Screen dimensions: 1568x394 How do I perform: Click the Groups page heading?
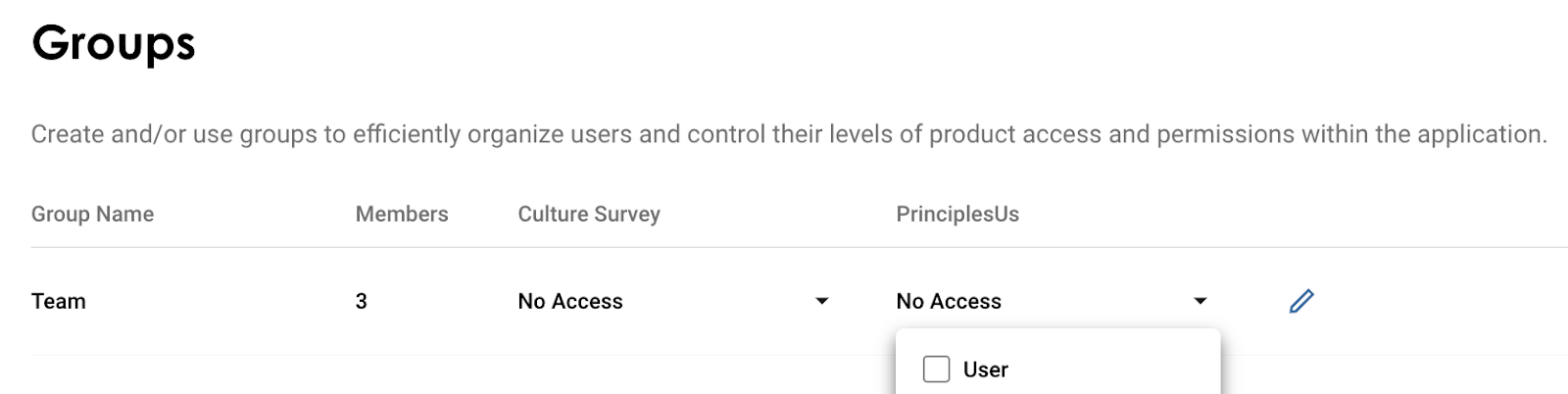click(x=114, y=44)
